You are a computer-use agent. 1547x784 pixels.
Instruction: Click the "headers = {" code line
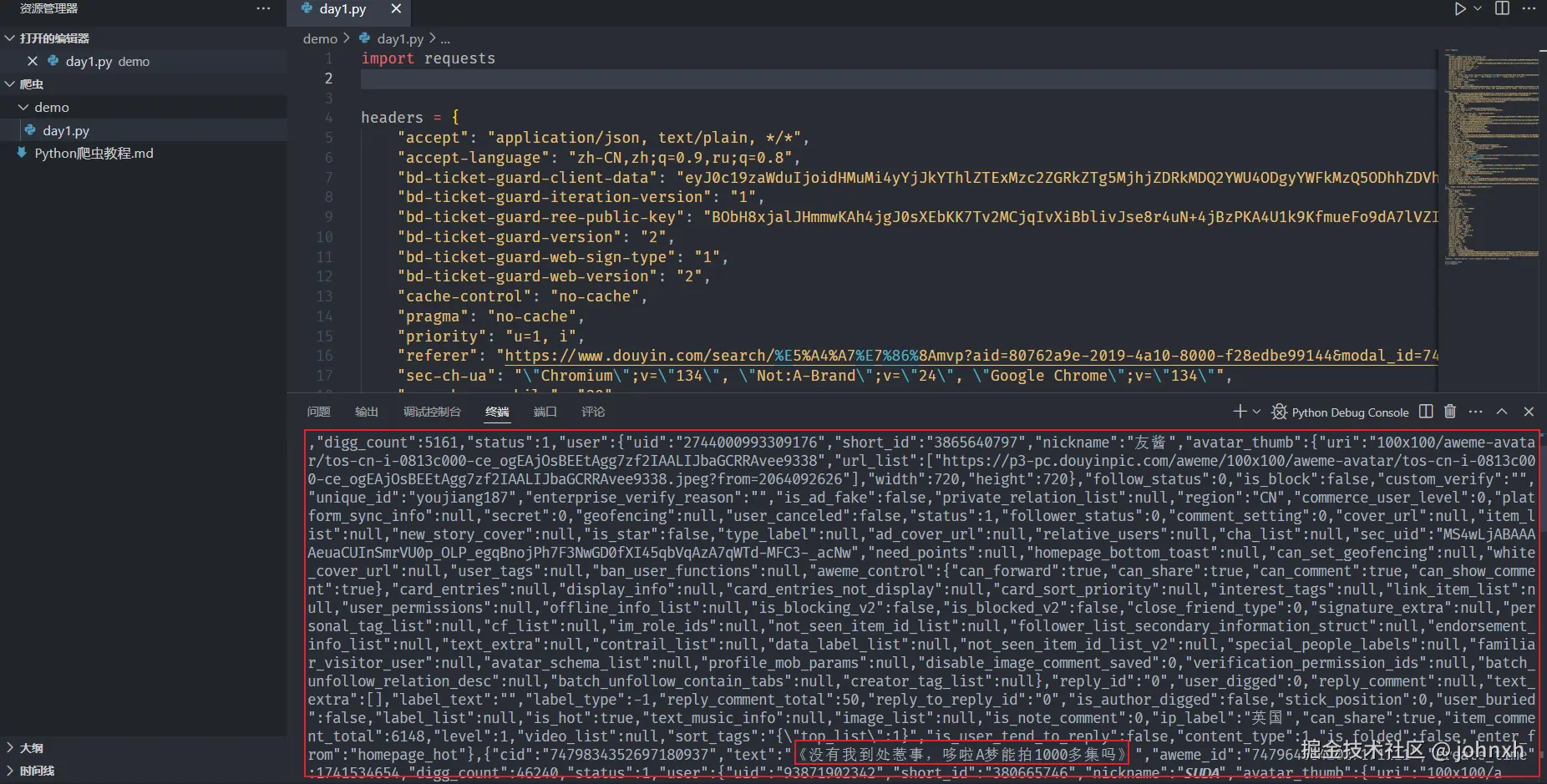(x=410, y=118)
